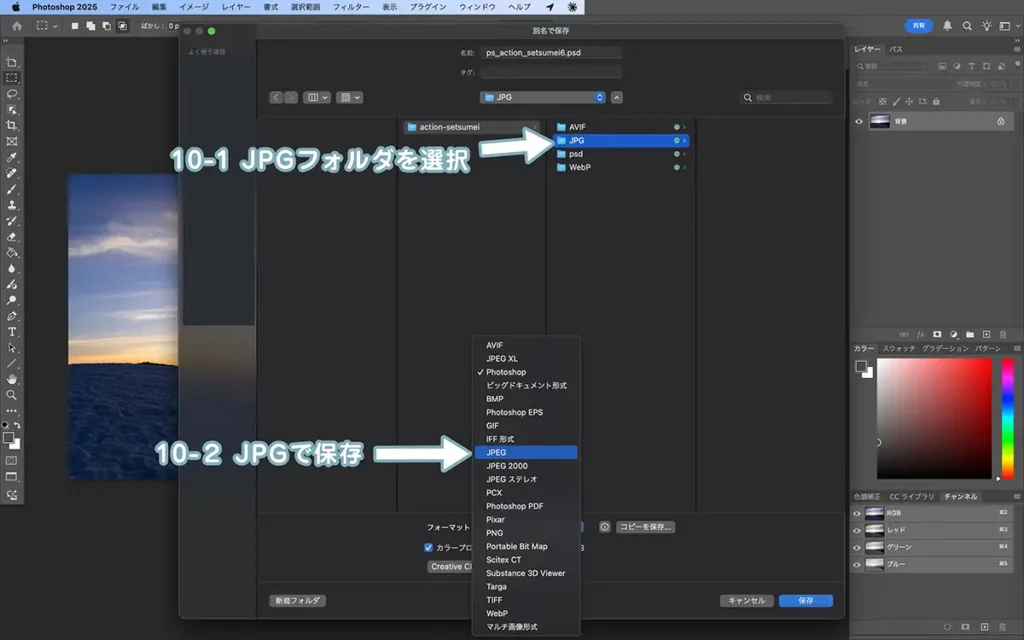Pick the Eyedropper tool
This screenshot has width=1024, height=640.
click(x=12, y=157)
